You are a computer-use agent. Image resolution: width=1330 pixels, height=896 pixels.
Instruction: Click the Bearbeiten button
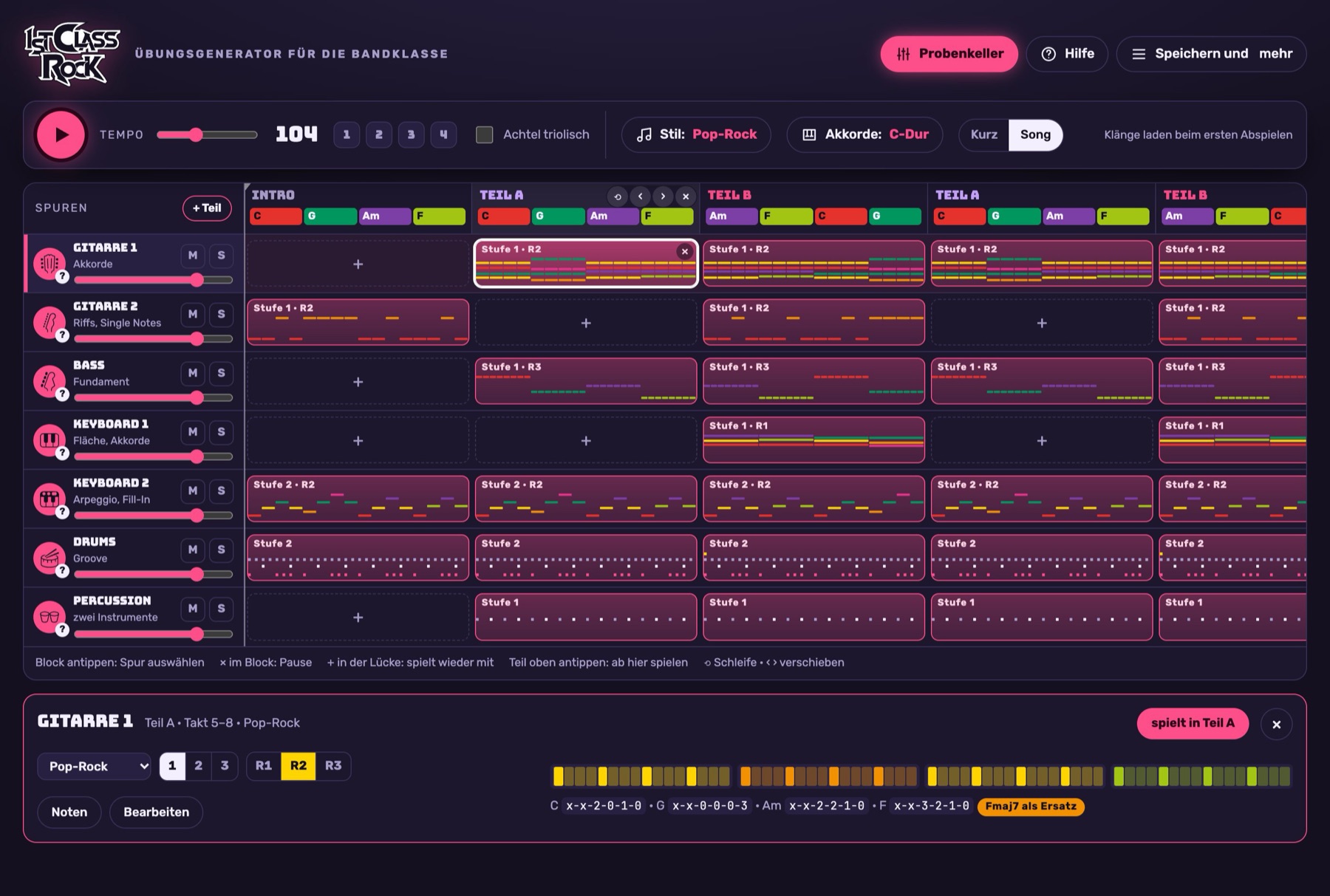pyautogui.click(x=156, y=812)
